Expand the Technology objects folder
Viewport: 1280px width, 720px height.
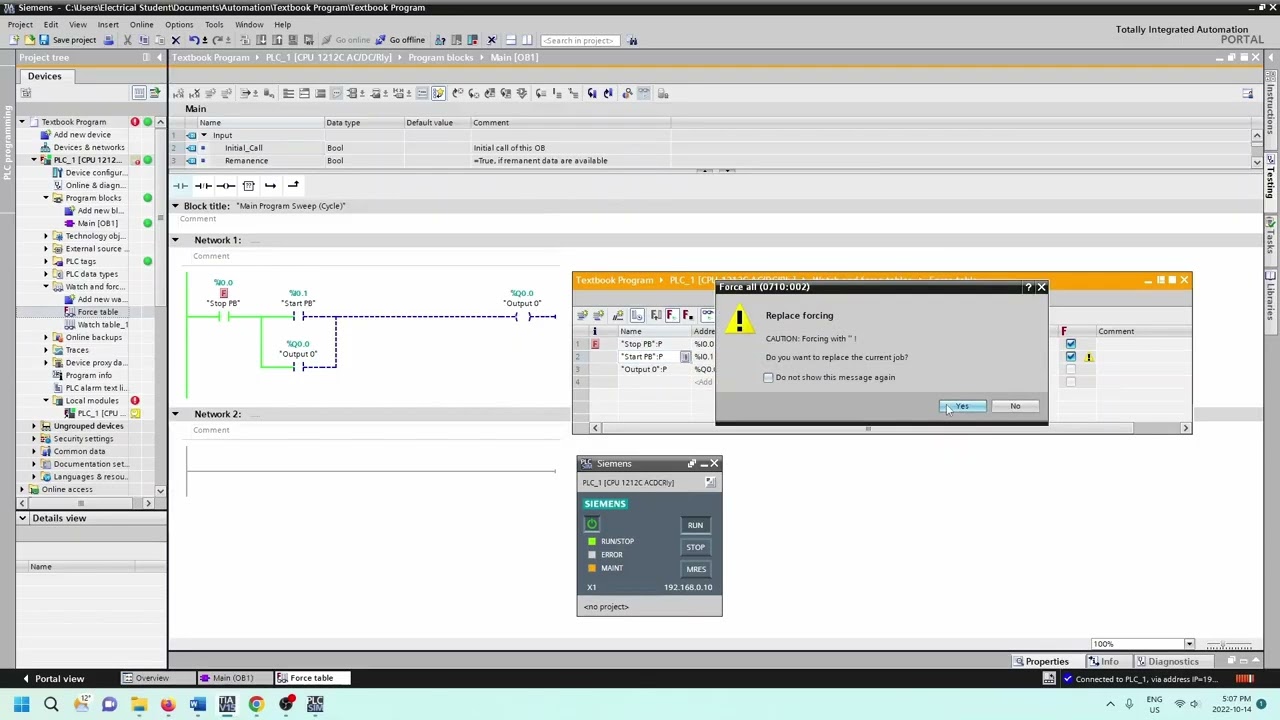coord(45,236)
